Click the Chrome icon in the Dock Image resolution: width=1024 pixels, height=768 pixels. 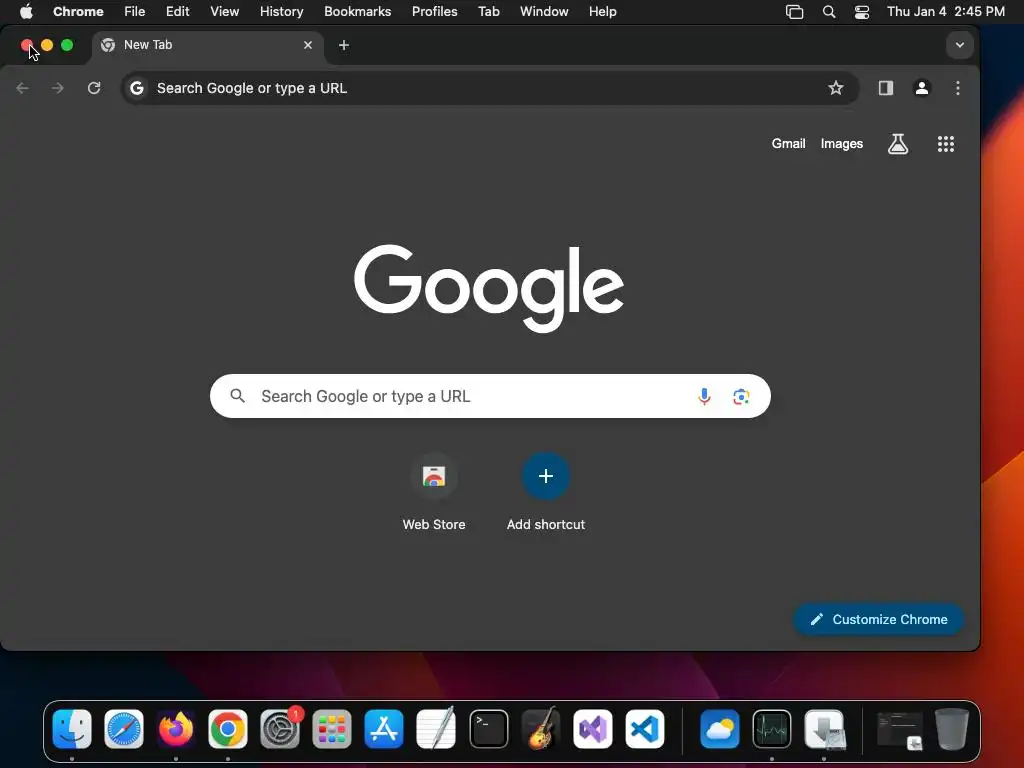(x=228, y=729)
